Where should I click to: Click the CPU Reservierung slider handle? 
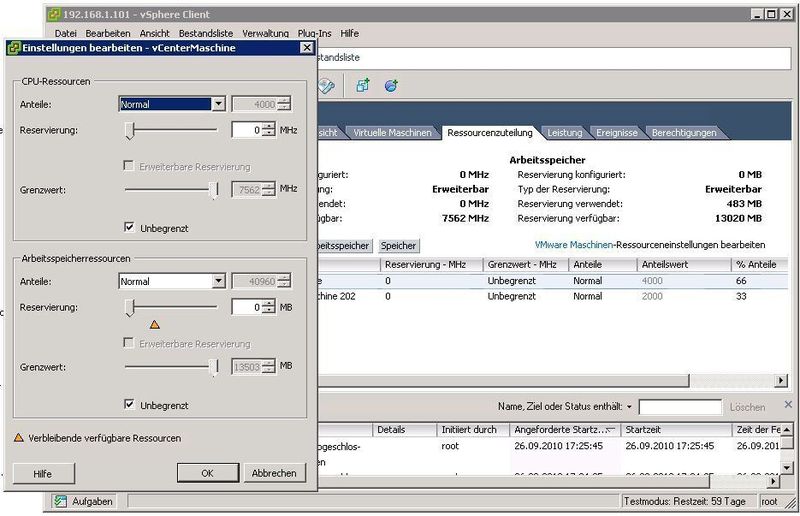click(x=129, y=130)
